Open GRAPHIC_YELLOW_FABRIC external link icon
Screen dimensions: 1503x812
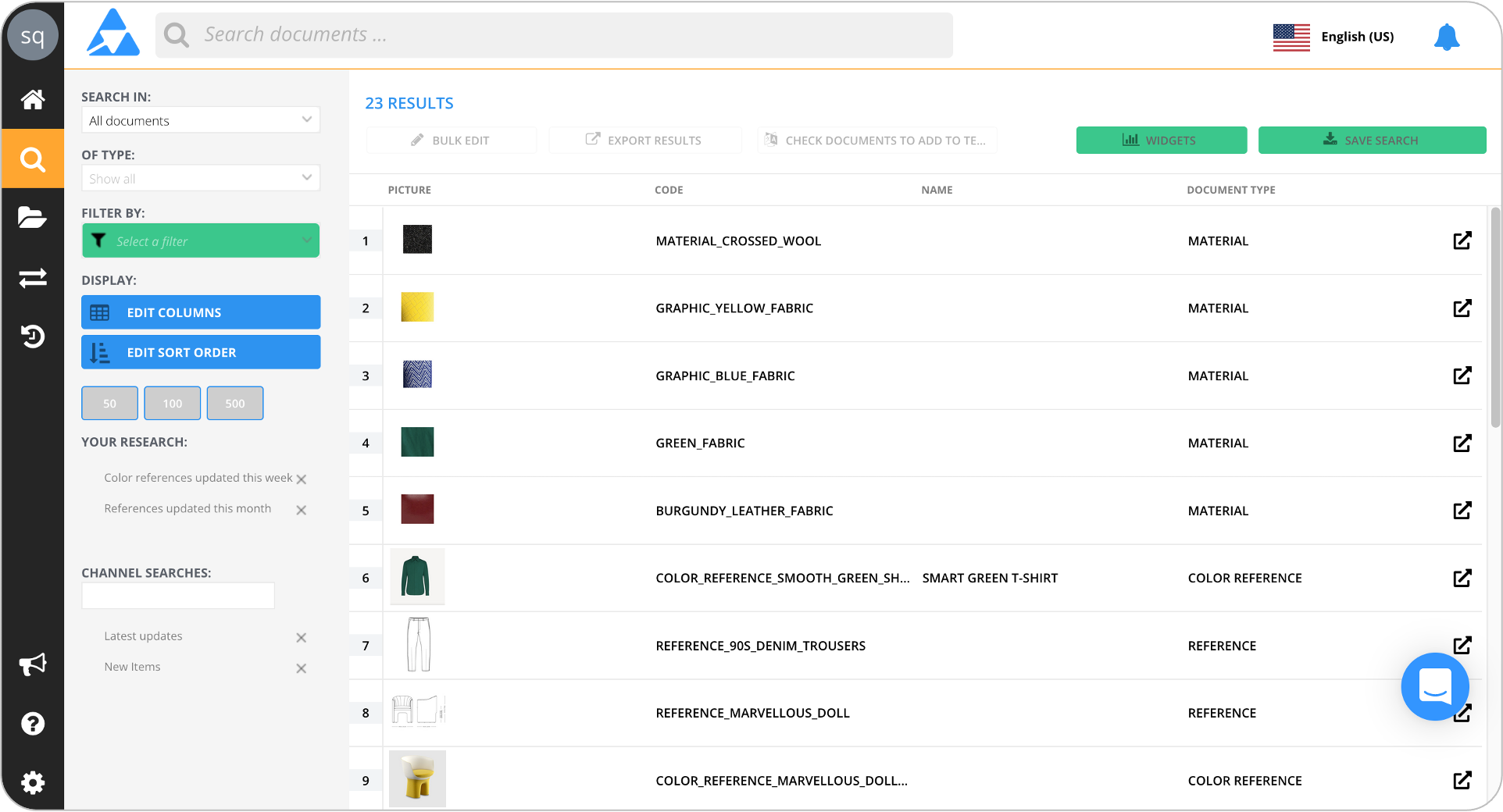point(1462,308)
